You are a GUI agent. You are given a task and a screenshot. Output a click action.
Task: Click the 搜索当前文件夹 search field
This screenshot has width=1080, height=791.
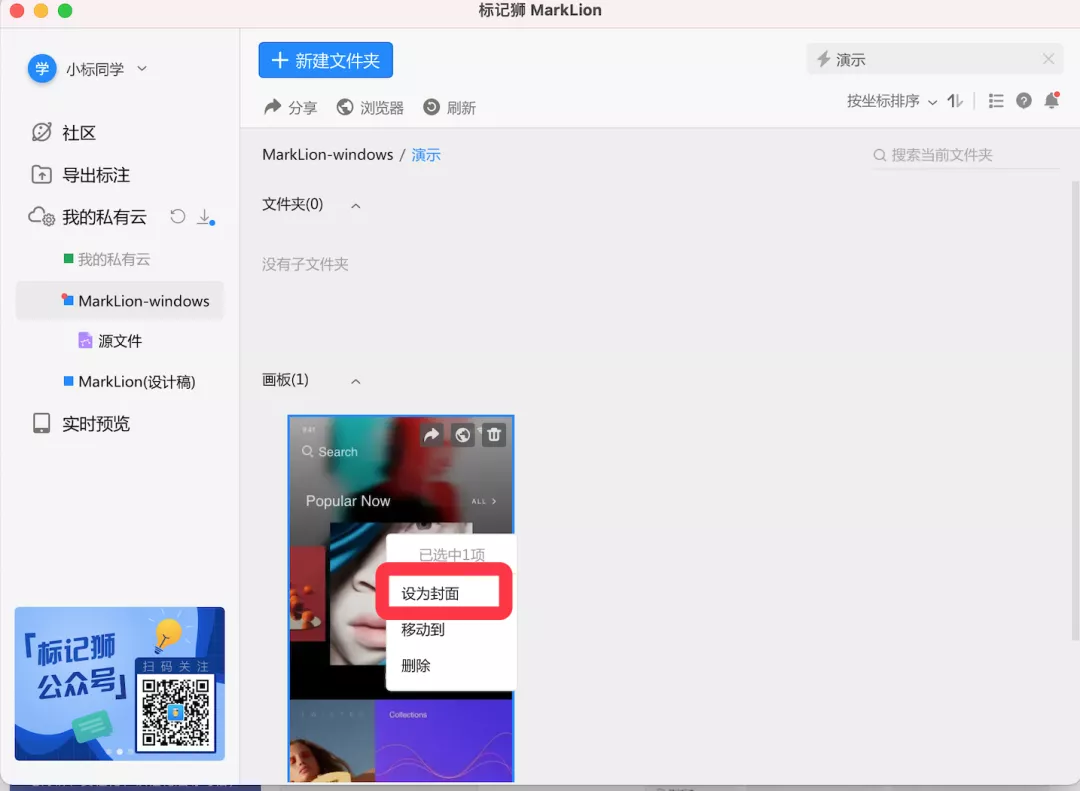tap(965, 155)
